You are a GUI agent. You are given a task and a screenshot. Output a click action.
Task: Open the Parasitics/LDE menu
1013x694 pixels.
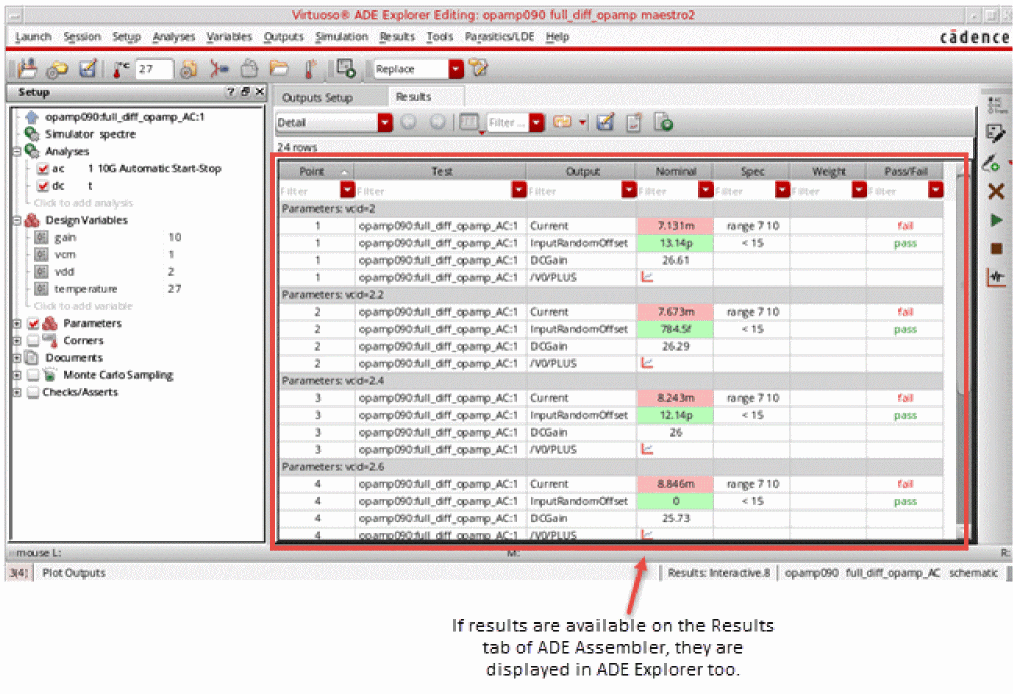[499, 37]
